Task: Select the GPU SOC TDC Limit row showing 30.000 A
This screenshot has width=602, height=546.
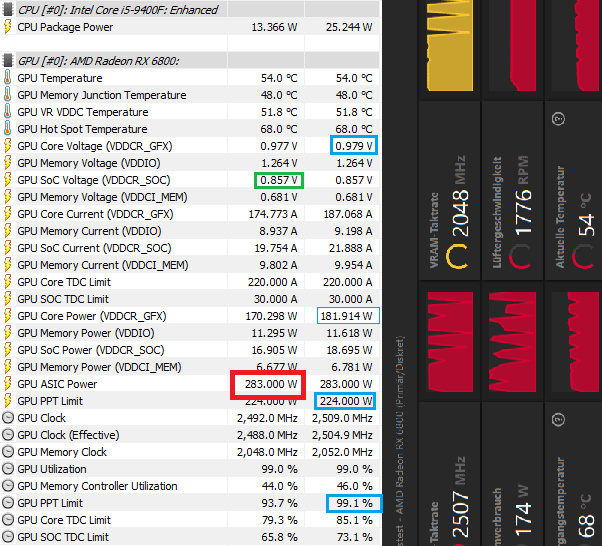Action: (190, 299)
